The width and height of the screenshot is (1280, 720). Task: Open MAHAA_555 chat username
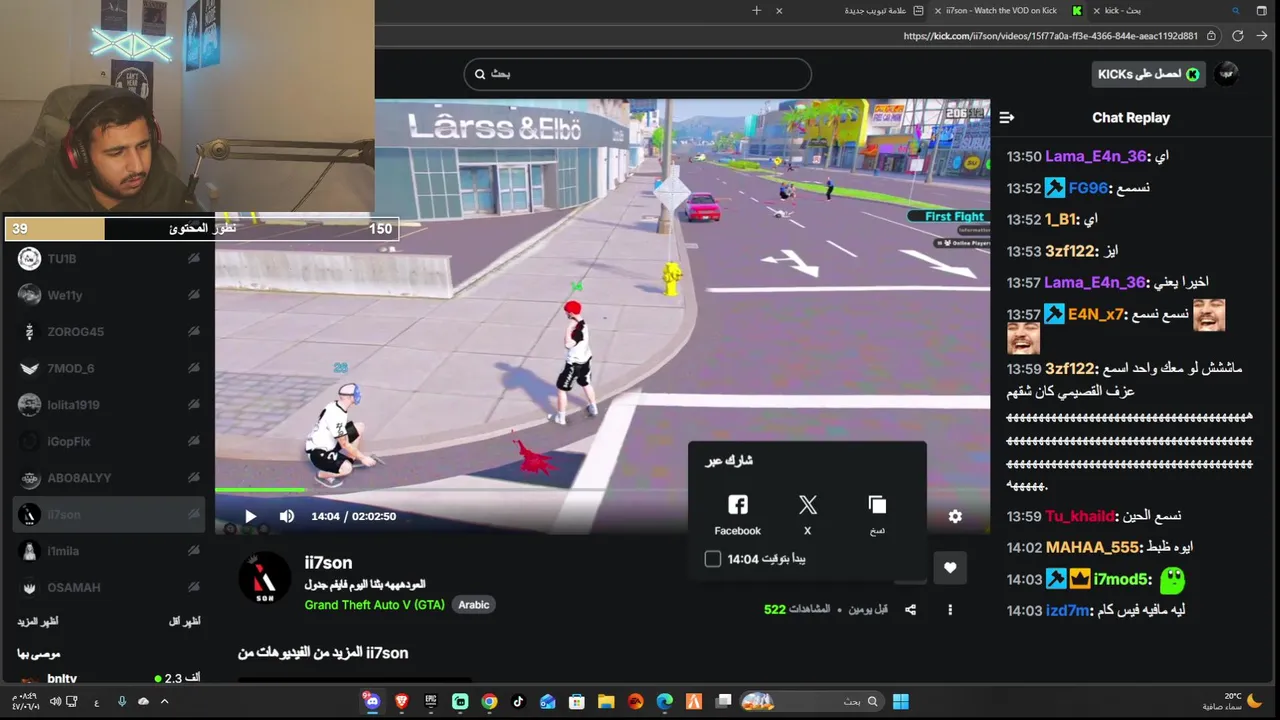tap(1093, 548)
